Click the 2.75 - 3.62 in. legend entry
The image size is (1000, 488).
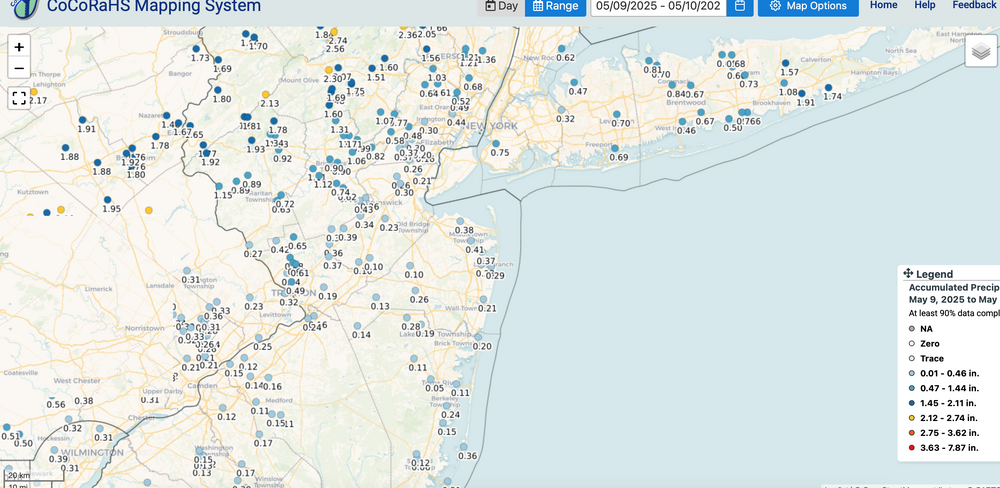[945, 433]
